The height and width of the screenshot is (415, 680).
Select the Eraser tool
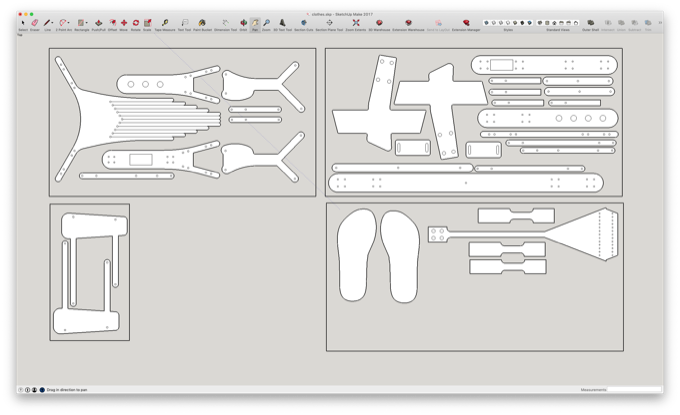pyautogui.click(x=35, y=23)
